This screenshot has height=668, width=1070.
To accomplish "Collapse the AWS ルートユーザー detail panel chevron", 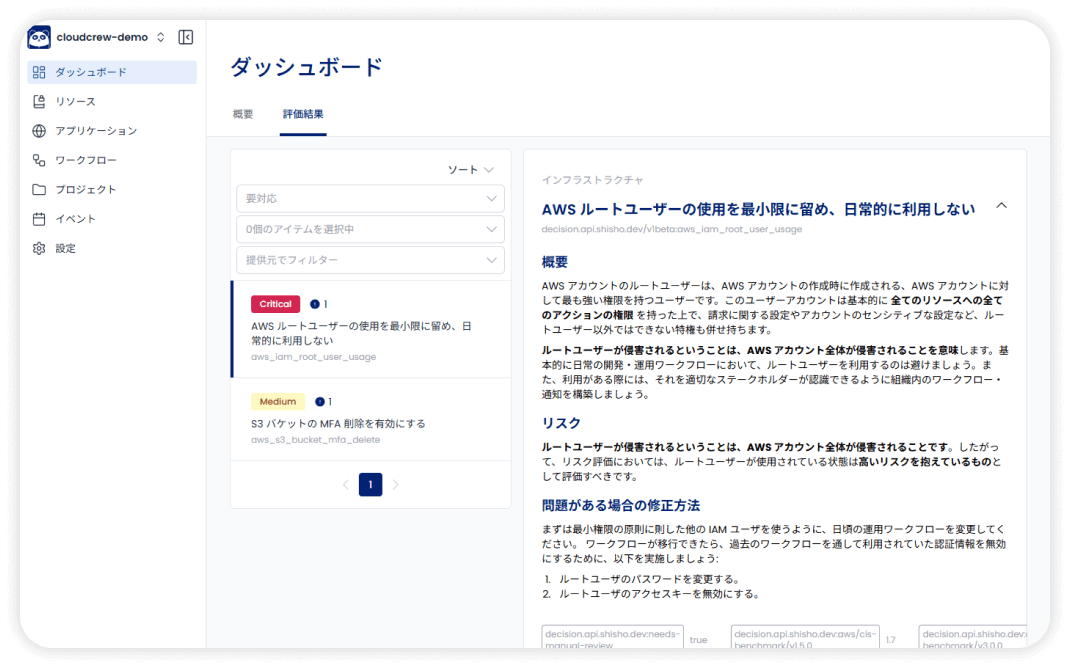I will coord(1001,206).
